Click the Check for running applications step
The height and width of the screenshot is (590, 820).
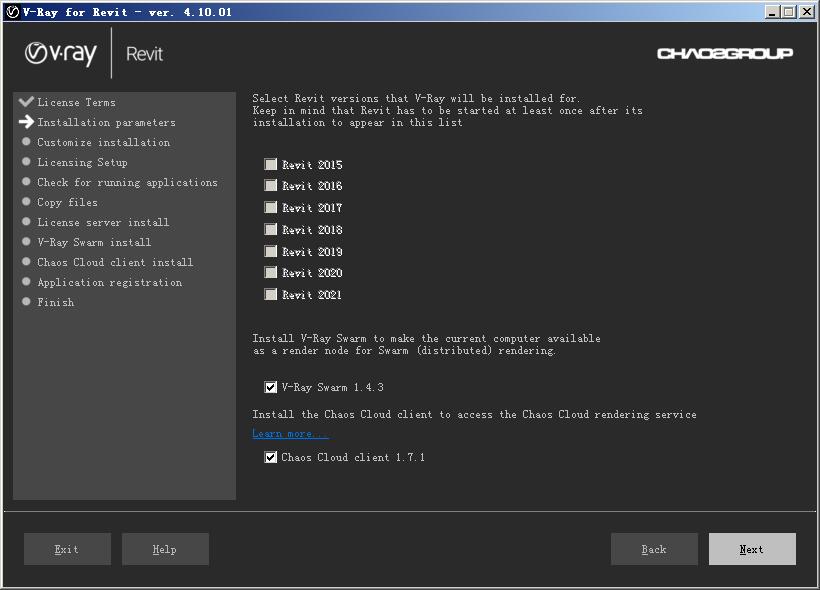tap(127, 182)
